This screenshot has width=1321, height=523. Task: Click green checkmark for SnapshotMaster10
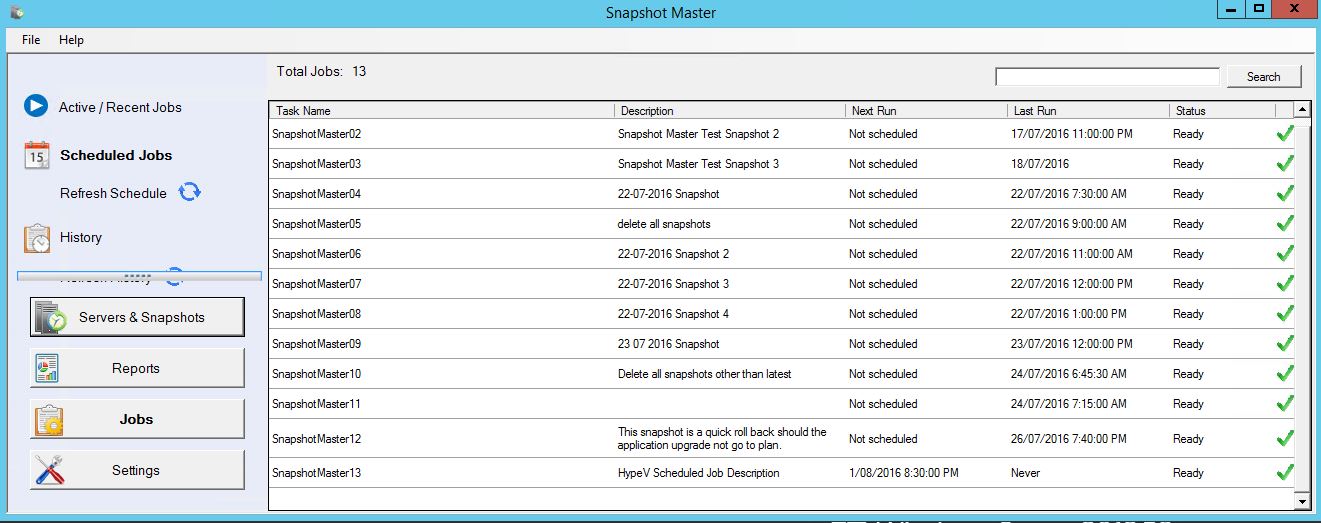[x=1285, y=373]
